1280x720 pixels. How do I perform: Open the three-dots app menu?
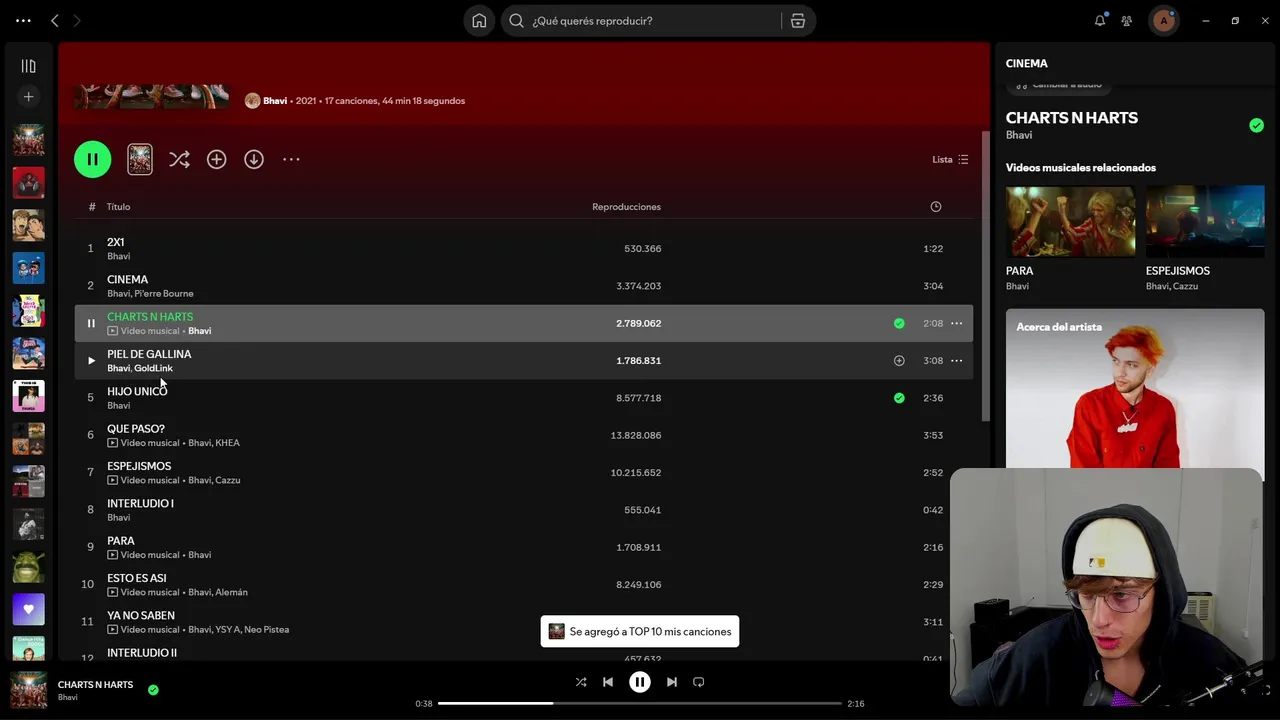tap(23, 20)
